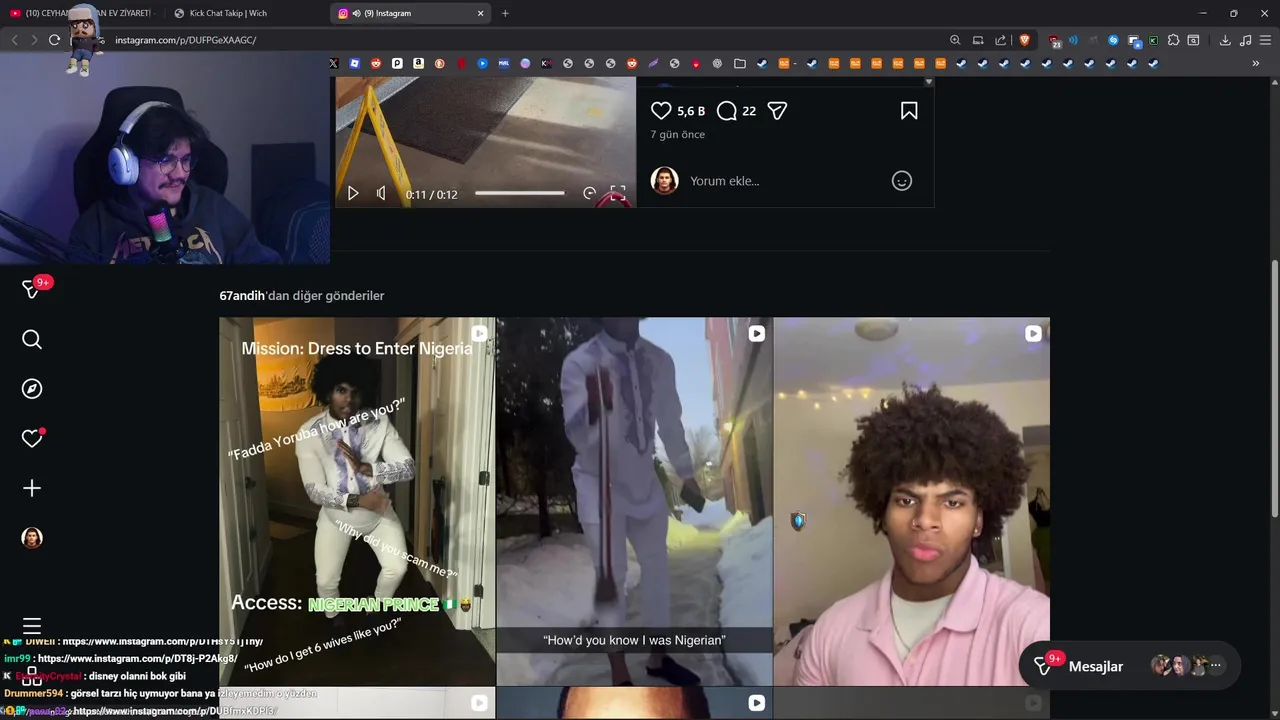1280x720 pixels.
Task: Open the browser main menu
Action: [1266, 40]
